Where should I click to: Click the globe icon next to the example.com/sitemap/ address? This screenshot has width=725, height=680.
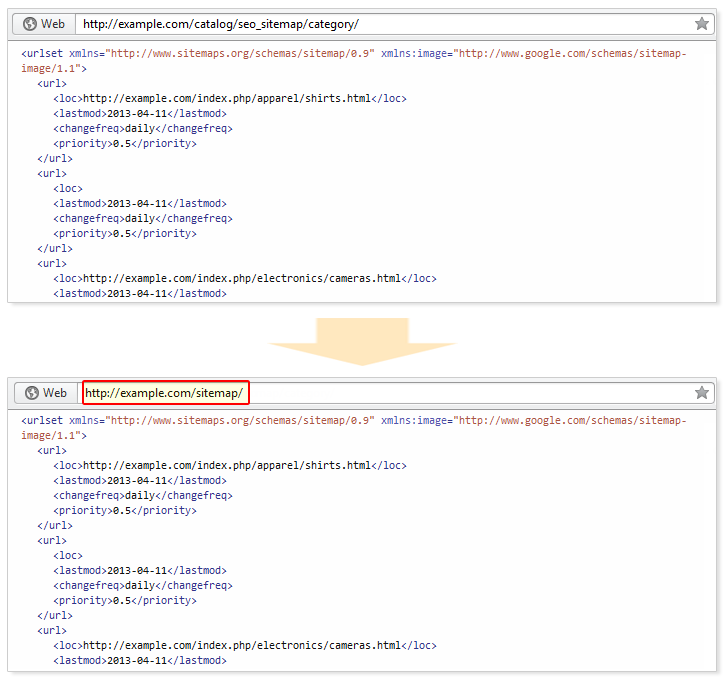pyautogui.click(x=32, y=393)
